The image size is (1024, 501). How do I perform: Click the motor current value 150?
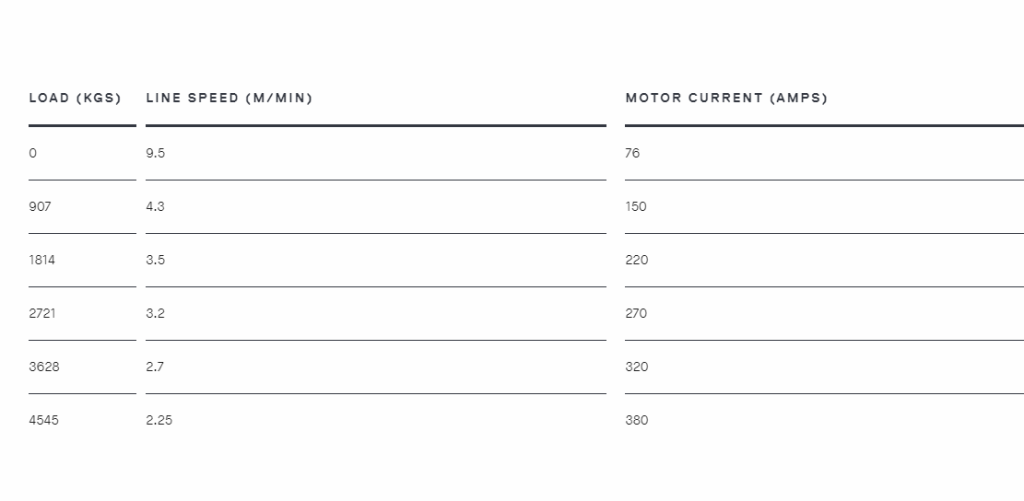pyautogui.click(x=635, y=206)
